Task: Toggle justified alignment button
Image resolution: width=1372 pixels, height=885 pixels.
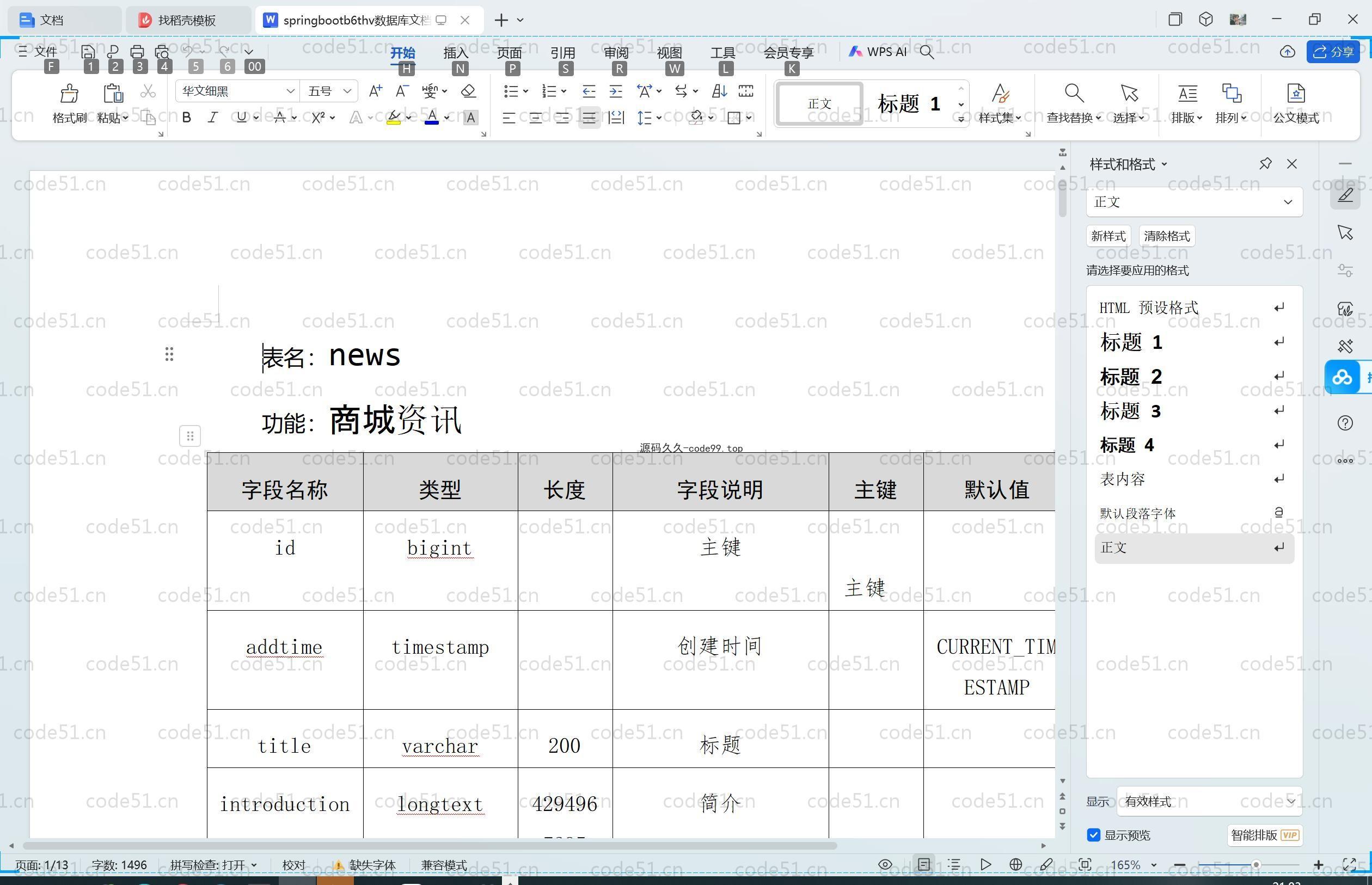Action: (x=589, y=118)
